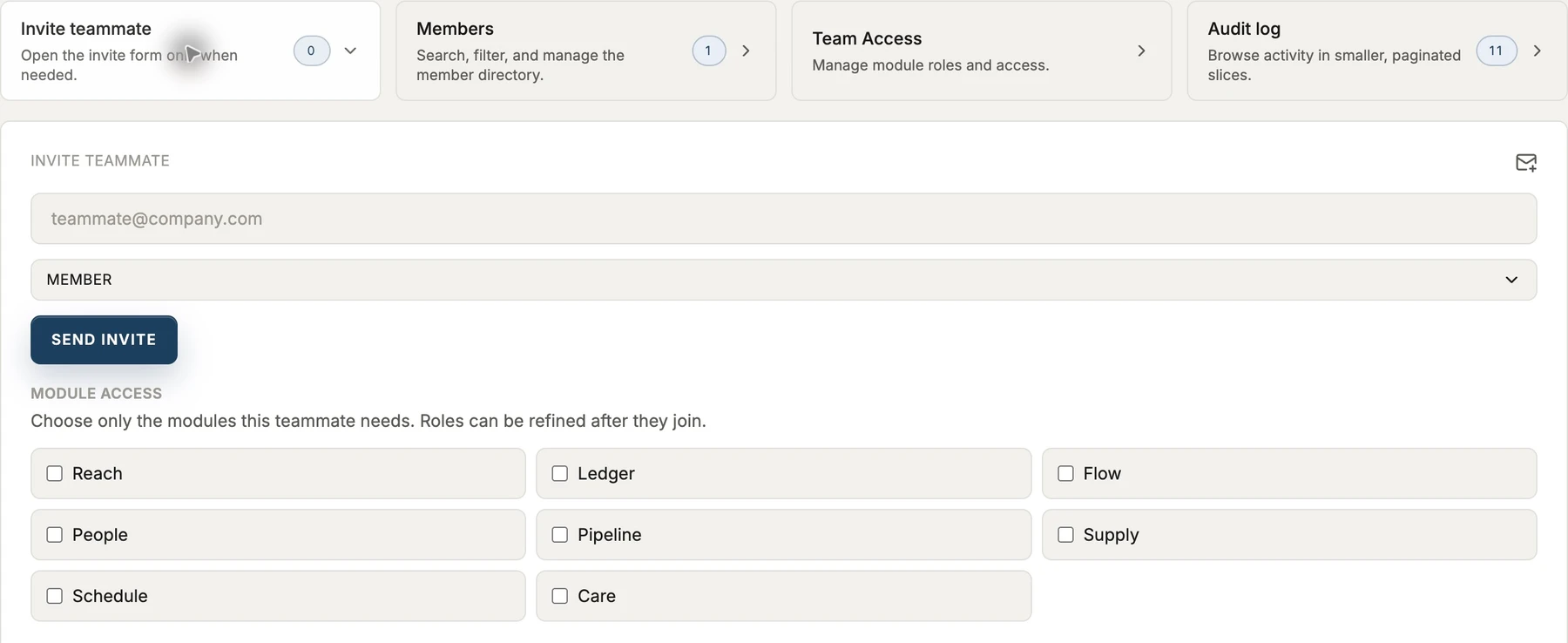Check the Ledger module box
This screenshot has width=1568, height=643.
tap(560, 473)
